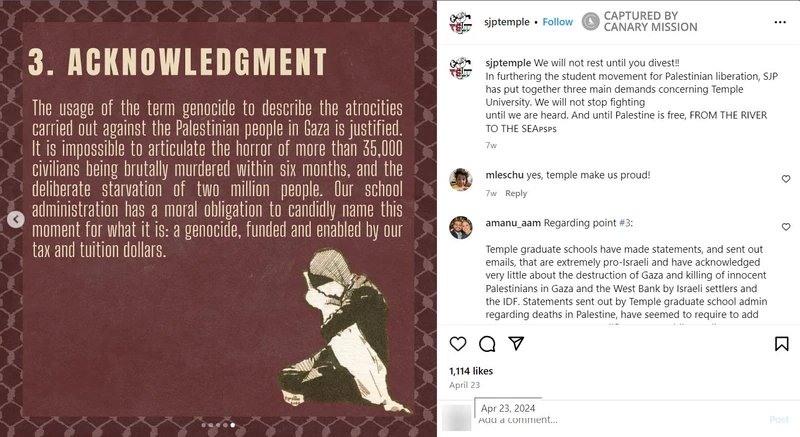The height and width of the screenshot is (437, 800).
Task: Click the comment speech bubble icon
Action: [487, 344]
